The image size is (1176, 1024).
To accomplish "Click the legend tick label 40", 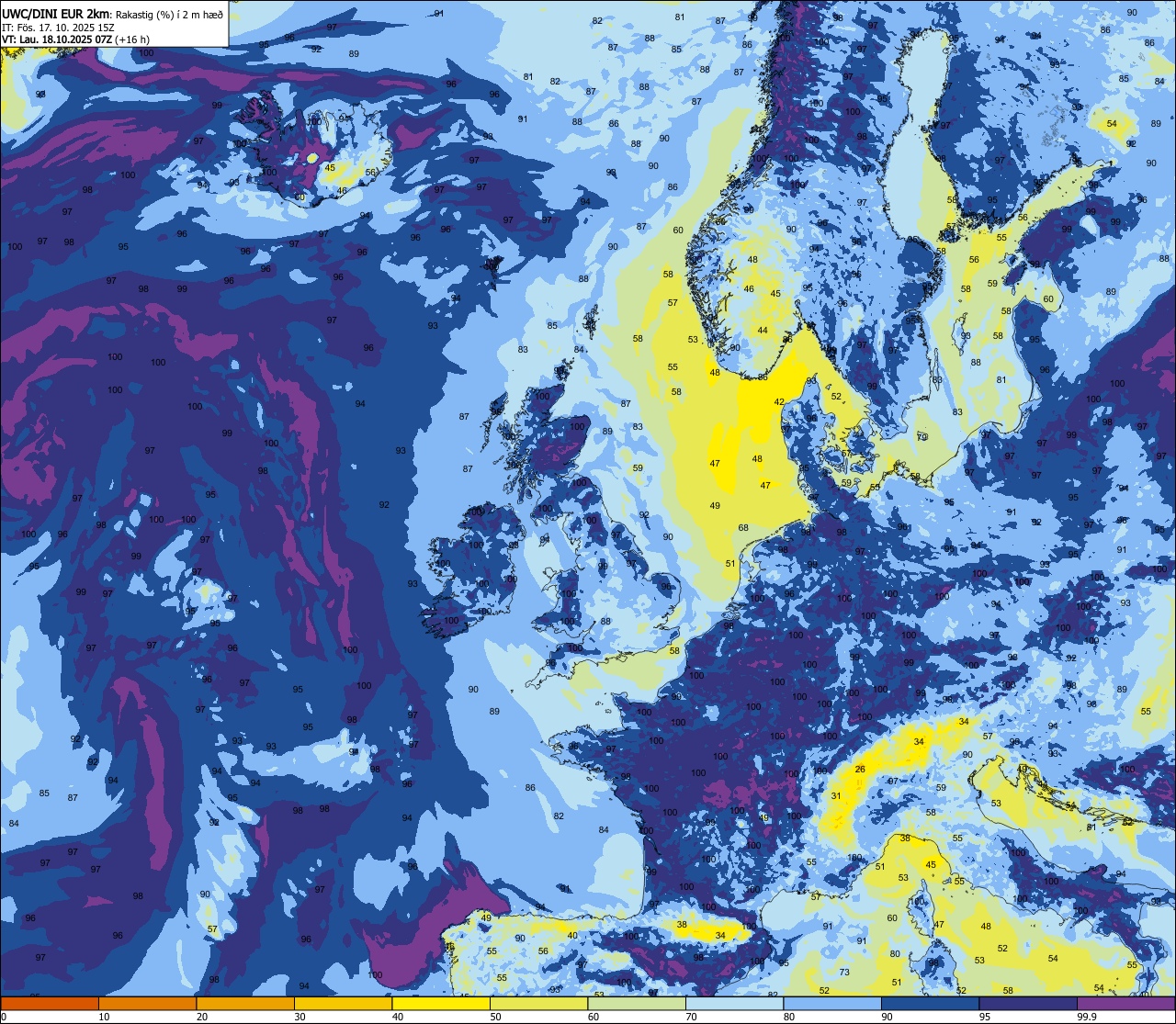I will click(x=398, y=1017).
